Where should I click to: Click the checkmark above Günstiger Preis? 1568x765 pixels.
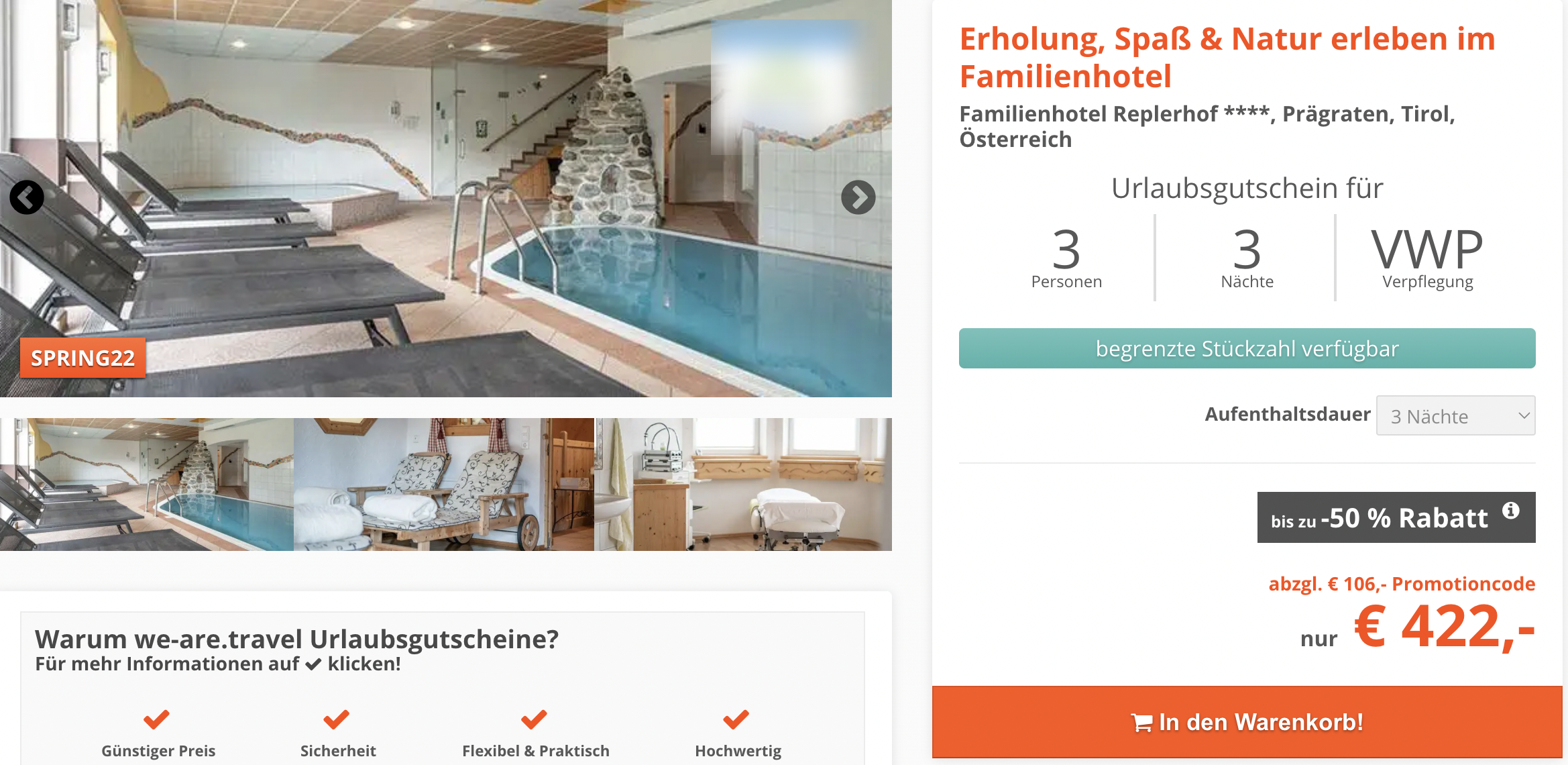(157, 719)
